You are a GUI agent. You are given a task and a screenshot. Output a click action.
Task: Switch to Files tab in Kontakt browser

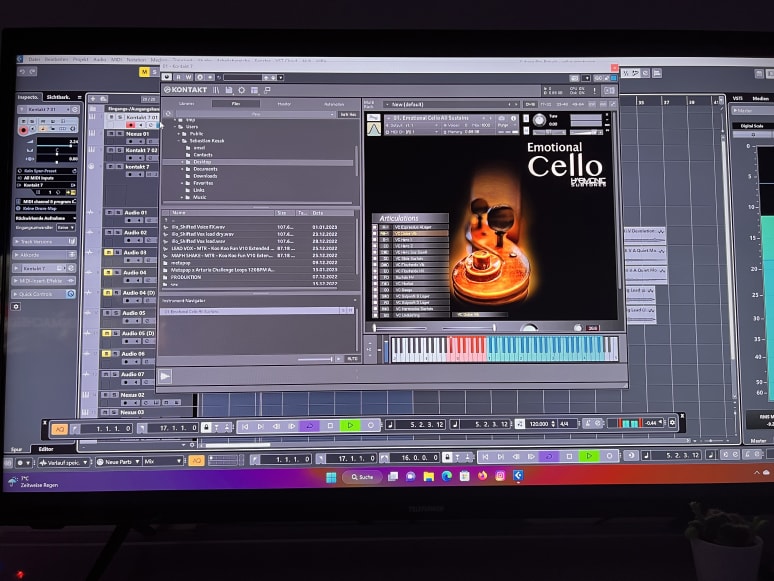[x=236, y=104]
